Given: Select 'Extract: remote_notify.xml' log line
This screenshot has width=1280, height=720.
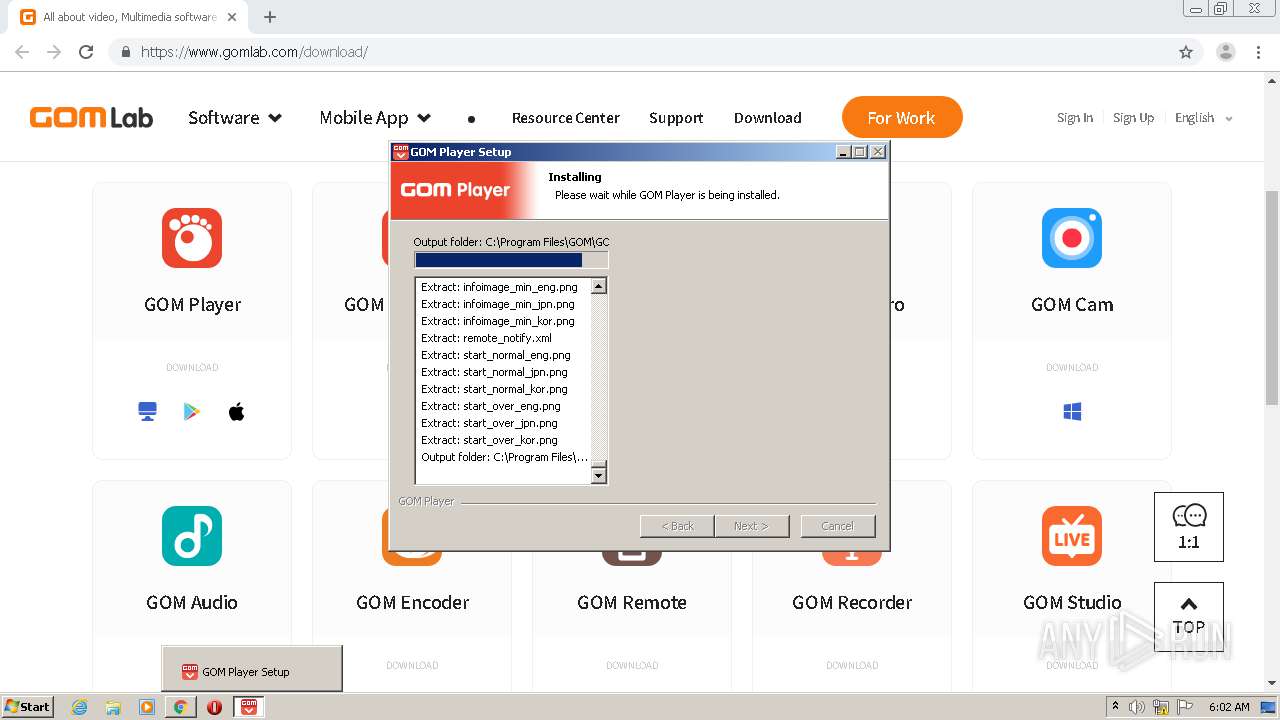Looking at the screenshot, I should [x=486, y=338].
